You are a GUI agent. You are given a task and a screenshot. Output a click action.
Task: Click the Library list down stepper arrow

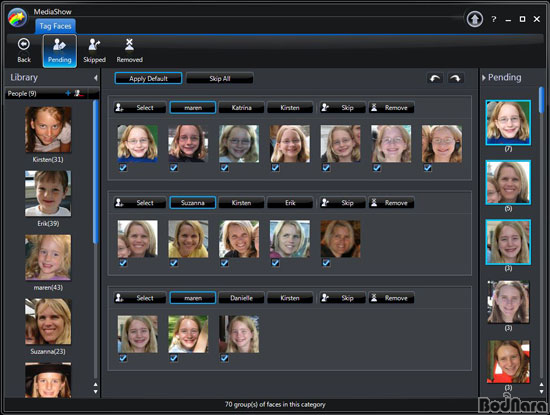coord(95,391)
